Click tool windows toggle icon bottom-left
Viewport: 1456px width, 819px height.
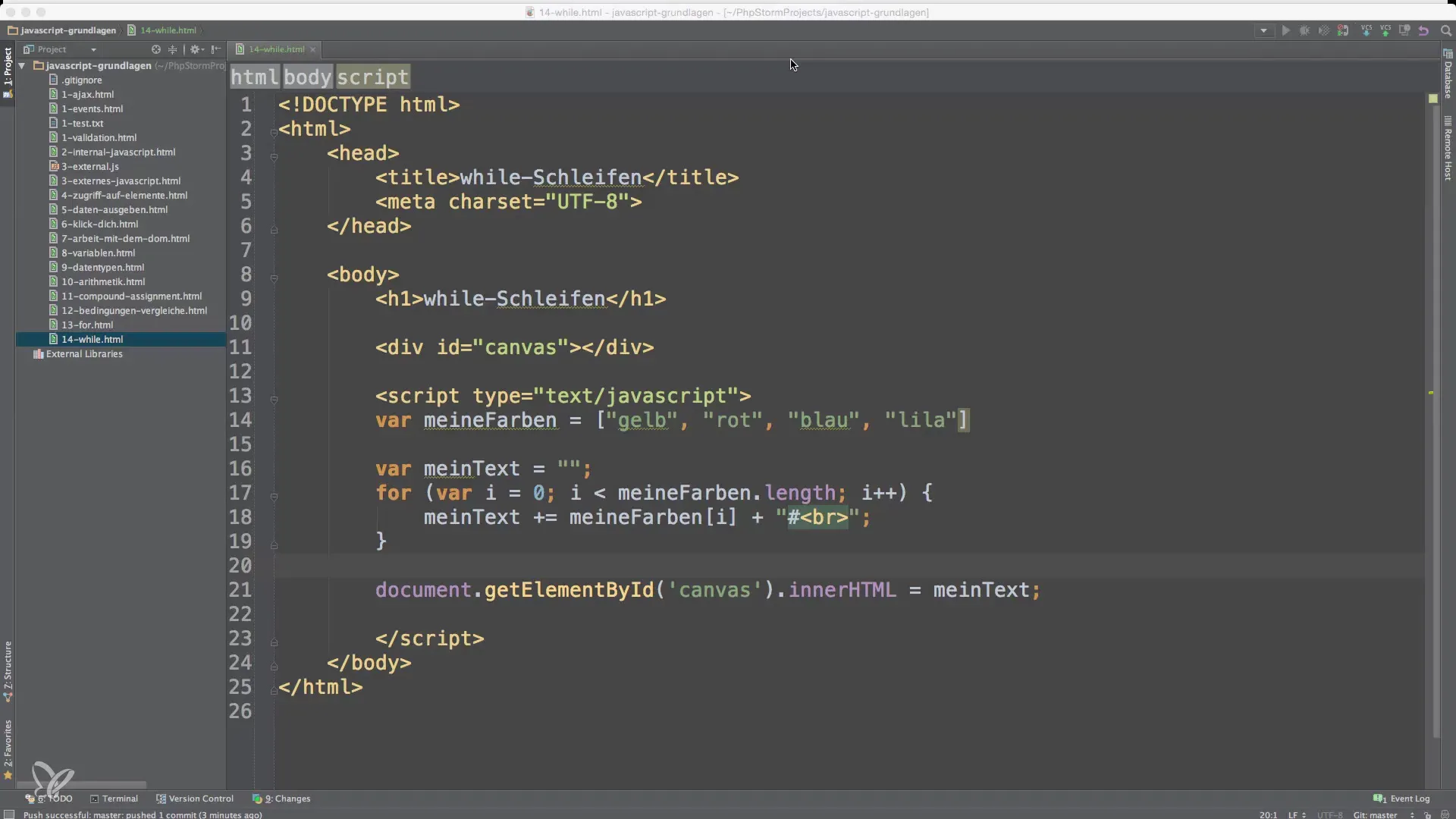click(8, 814)
